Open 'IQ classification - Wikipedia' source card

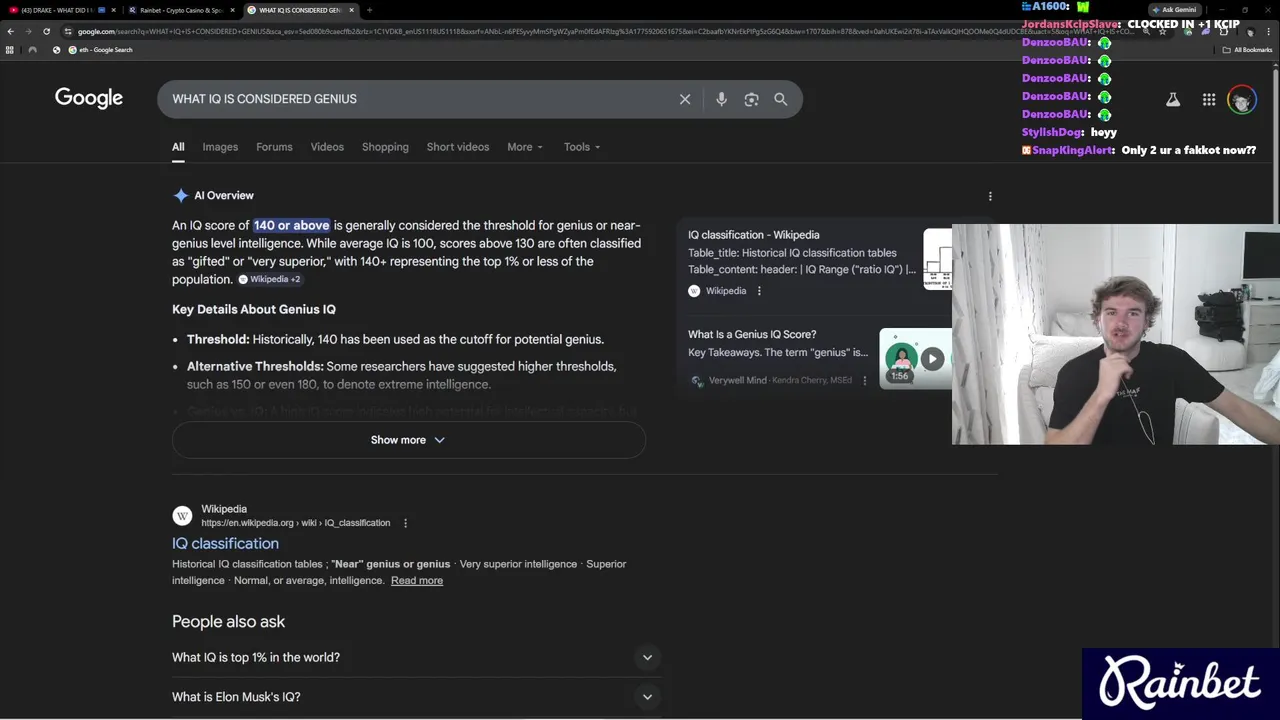point(753,235)
